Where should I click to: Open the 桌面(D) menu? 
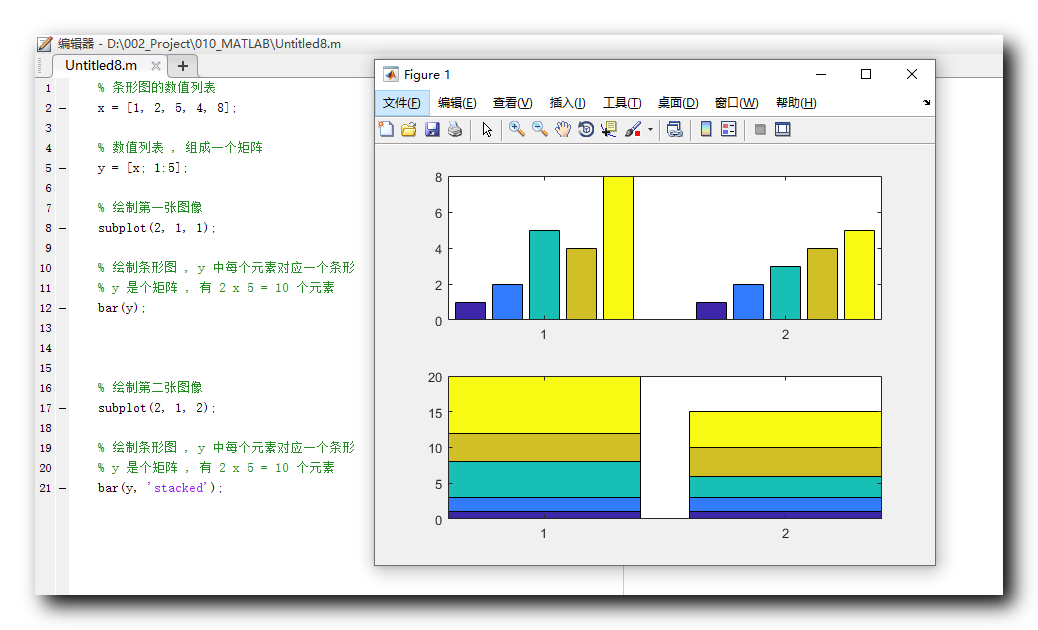[678, 103]
